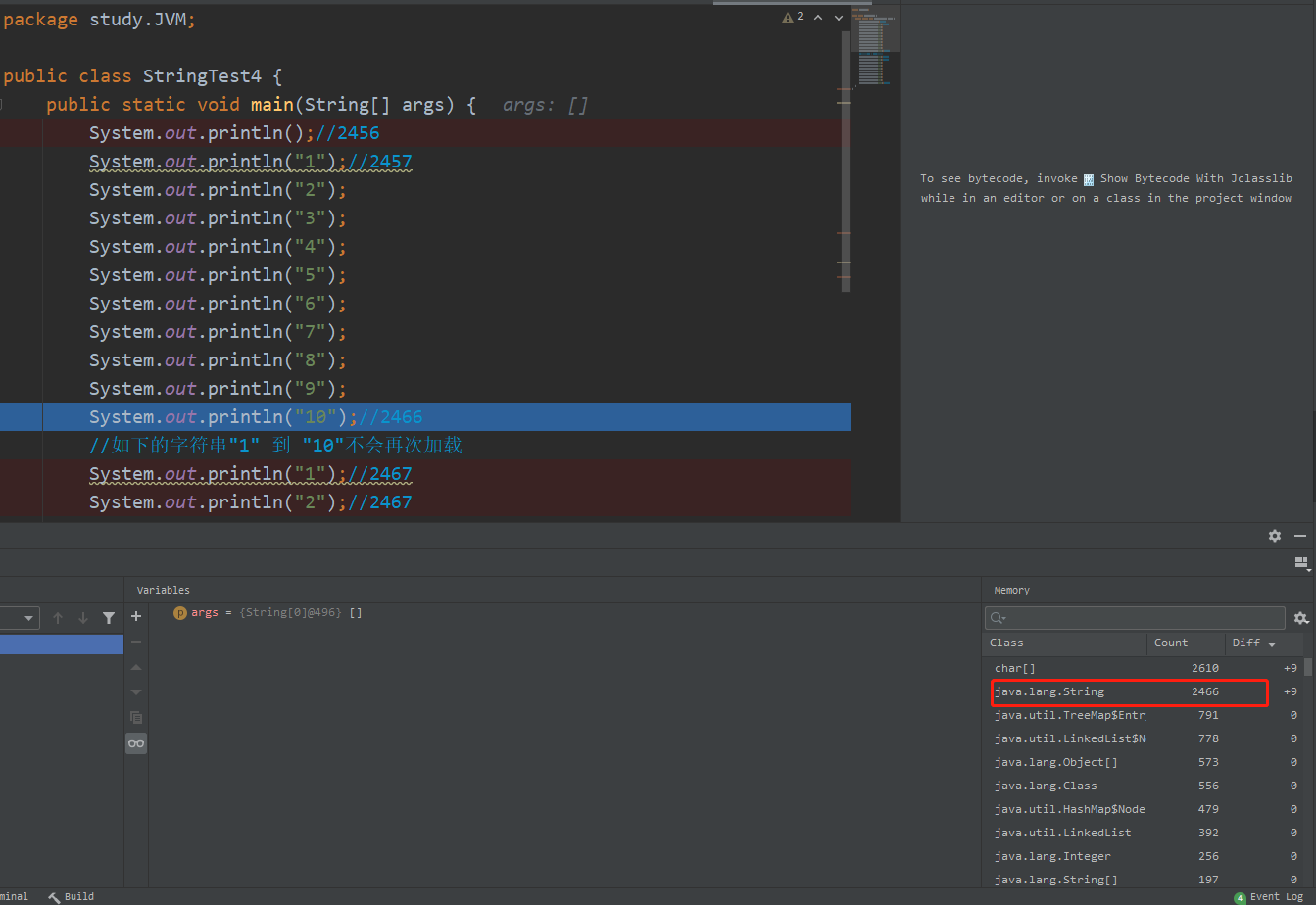Move watch down triangle button
The height and width of the screenshot is (905, 1316).
click(136, 692)
